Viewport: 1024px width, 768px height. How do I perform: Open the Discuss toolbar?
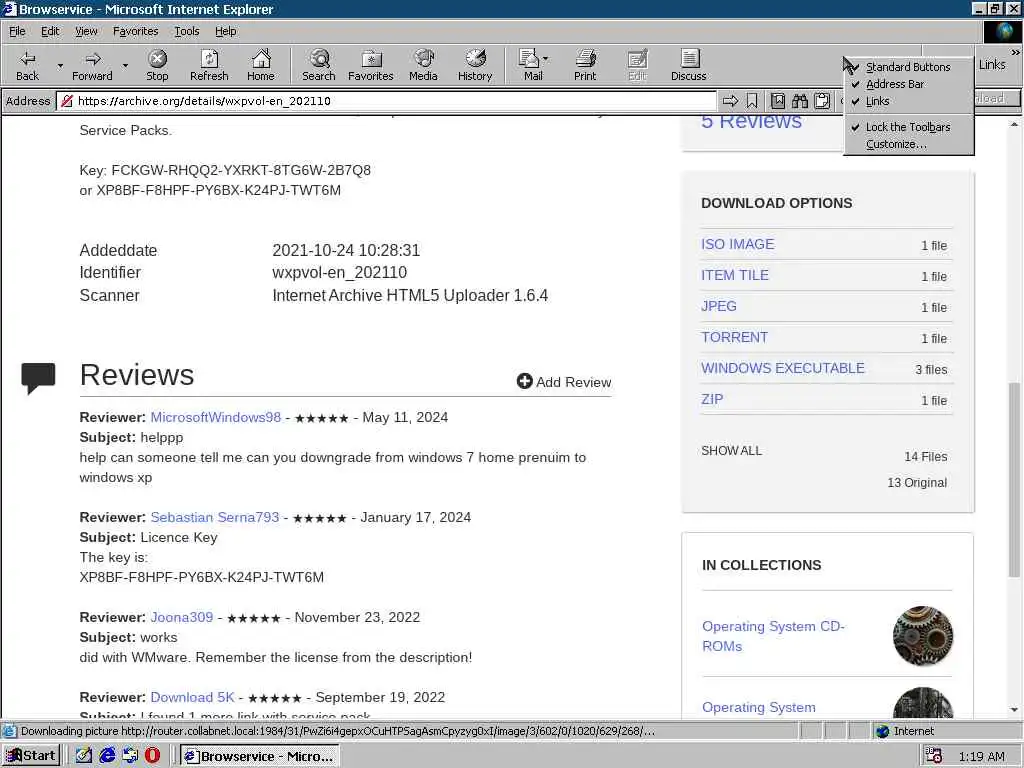[x=688, y=65]
